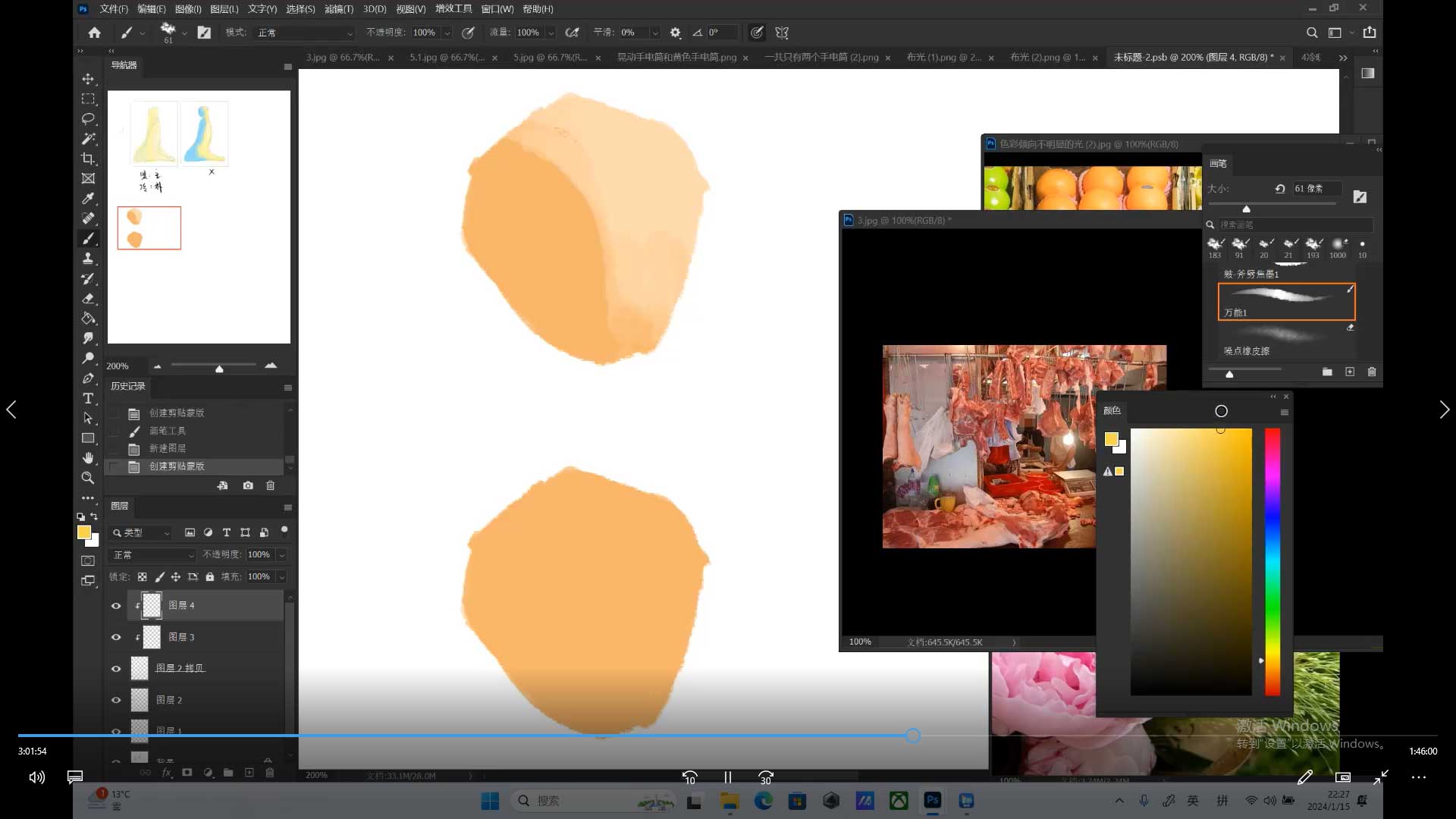The height and width of the screenshot is (819, 1456).
Task: Open layer opacity 100% dropdown arrow
Action: click(281, 555)
